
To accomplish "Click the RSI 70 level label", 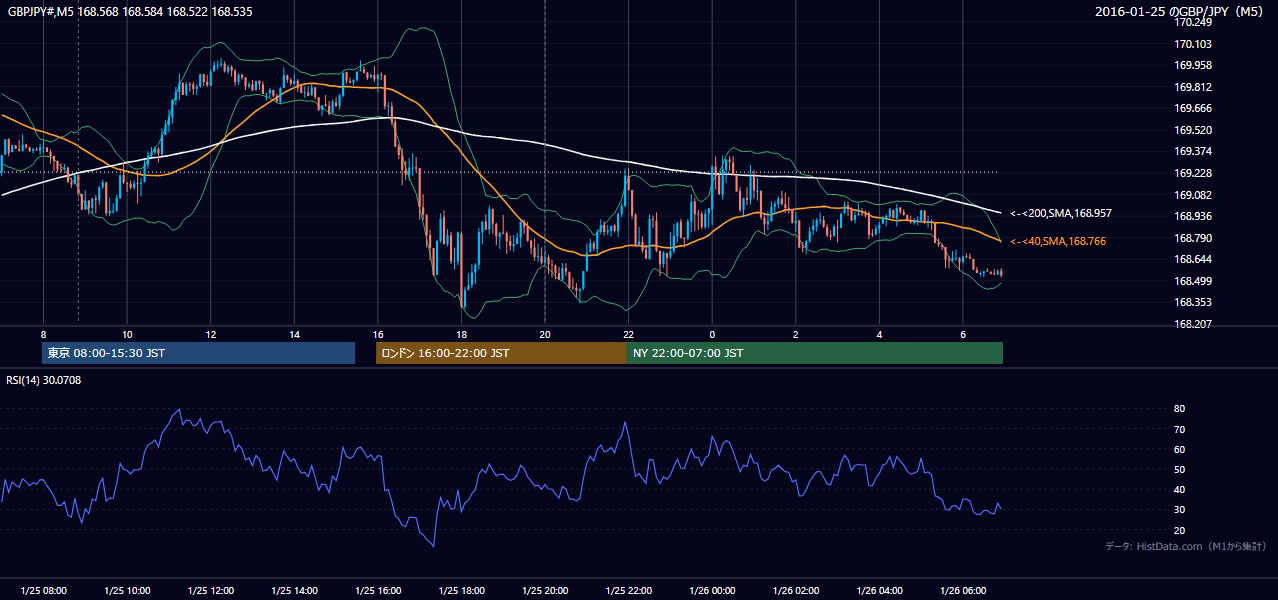I will pos(1180,429).
